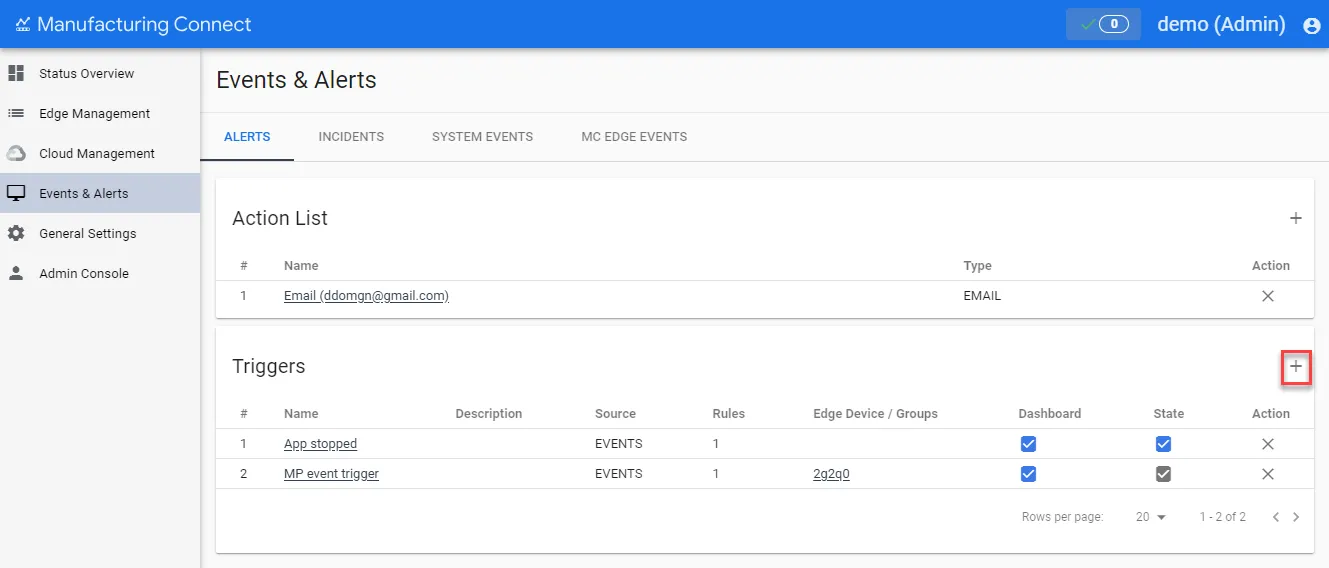Add a new trigger with Triggers plus icon
Image resolution: width=1329 pixels, height=568 pixels.
[x=1295, y=367]
